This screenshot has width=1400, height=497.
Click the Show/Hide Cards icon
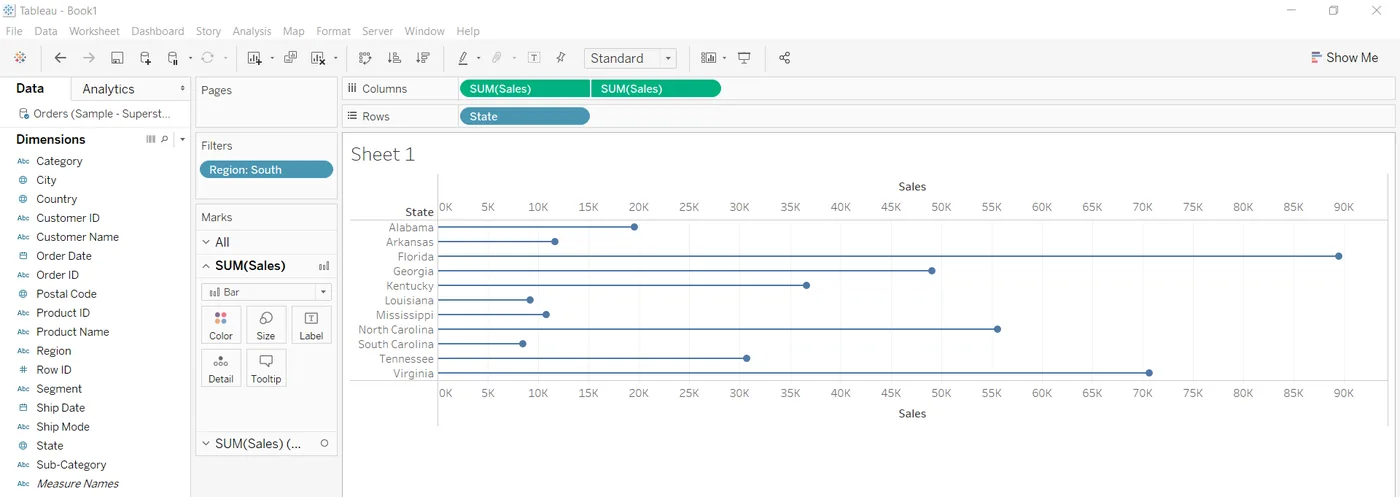coord(709,58)
